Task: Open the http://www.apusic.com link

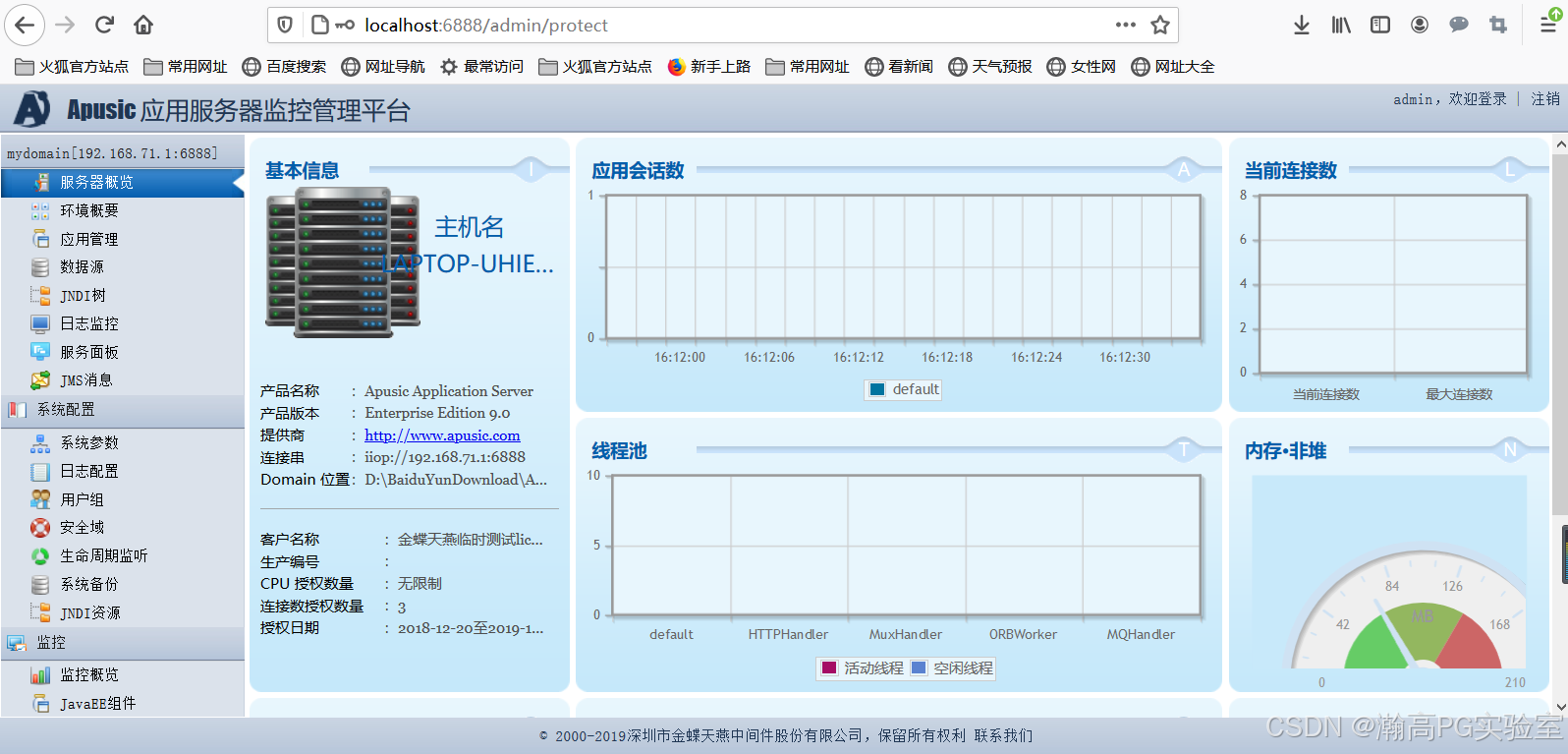Action: (442, 435)
